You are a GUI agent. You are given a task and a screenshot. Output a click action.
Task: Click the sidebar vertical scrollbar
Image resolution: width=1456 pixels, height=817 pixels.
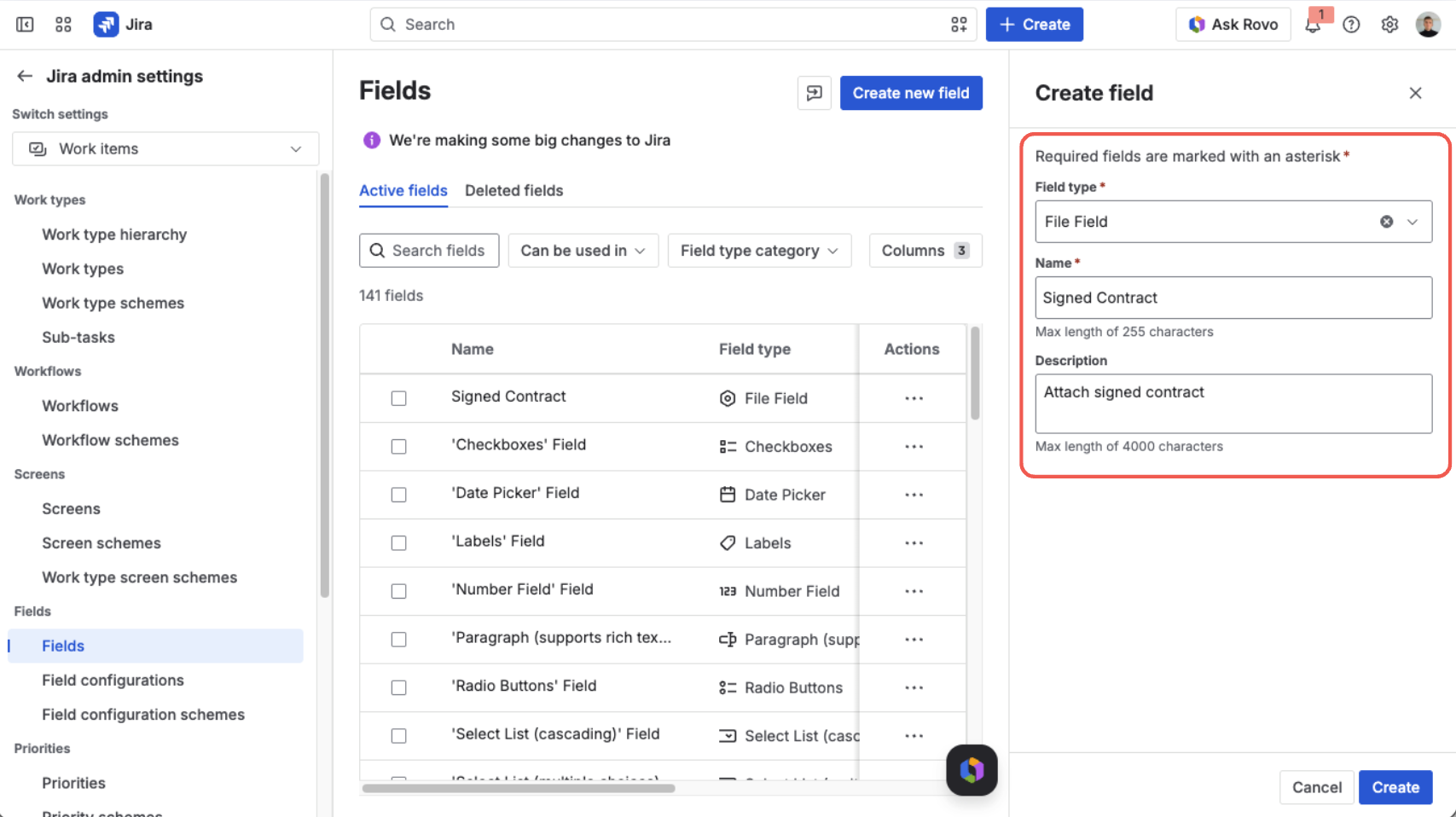point(324,385)
